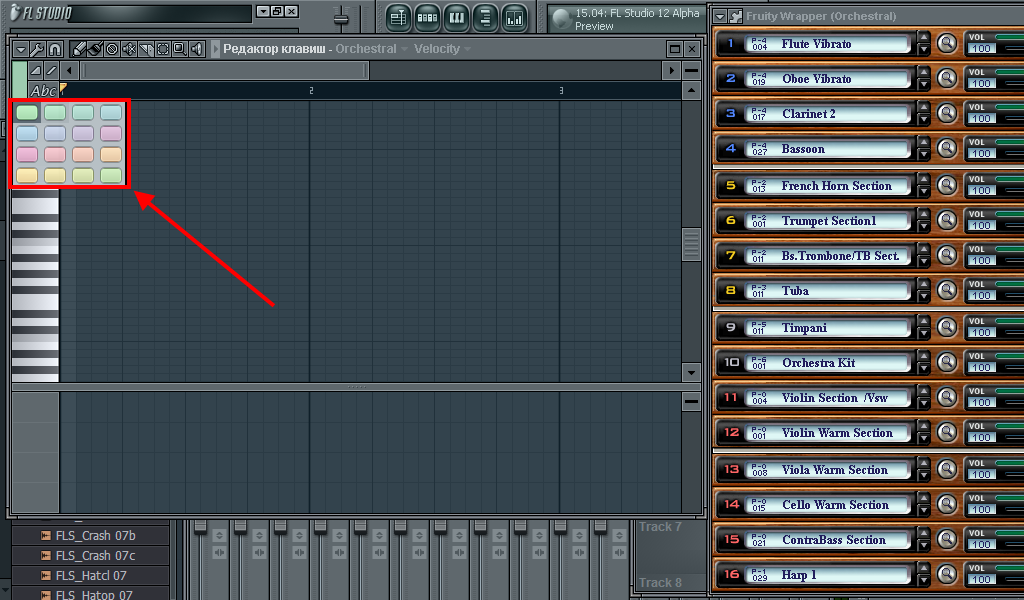Step up the Flute Vibrato patch arrow
Screen dimensions: 1024x600
coord(923,37)
